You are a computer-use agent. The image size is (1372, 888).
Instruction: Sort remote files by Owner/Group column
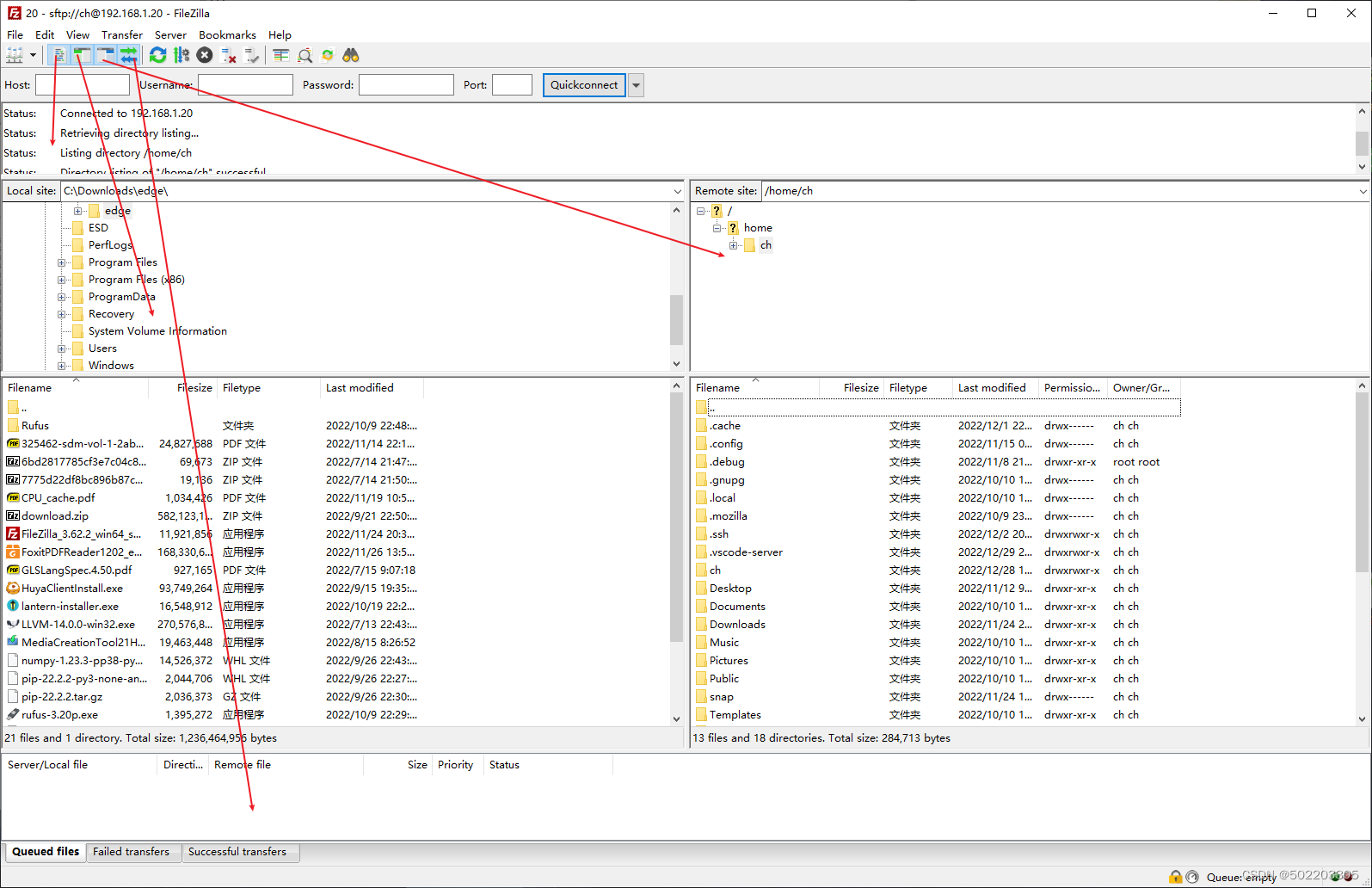coord(1143,388)
